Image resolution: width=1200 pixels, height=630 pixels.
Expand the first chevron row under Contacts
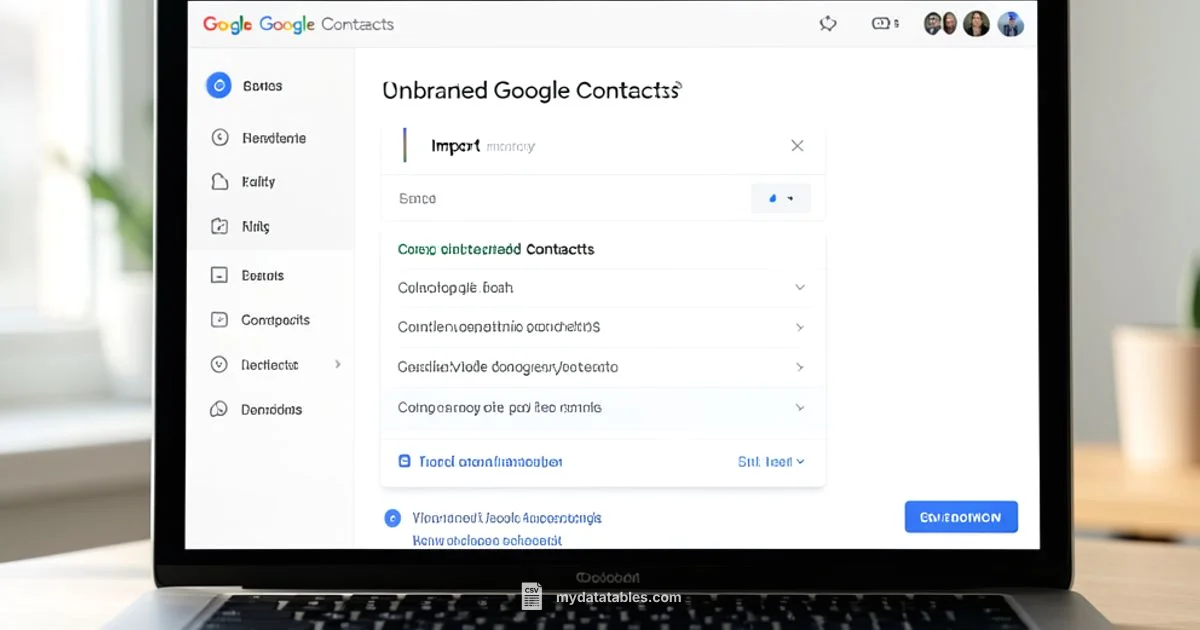click(799, 287)
